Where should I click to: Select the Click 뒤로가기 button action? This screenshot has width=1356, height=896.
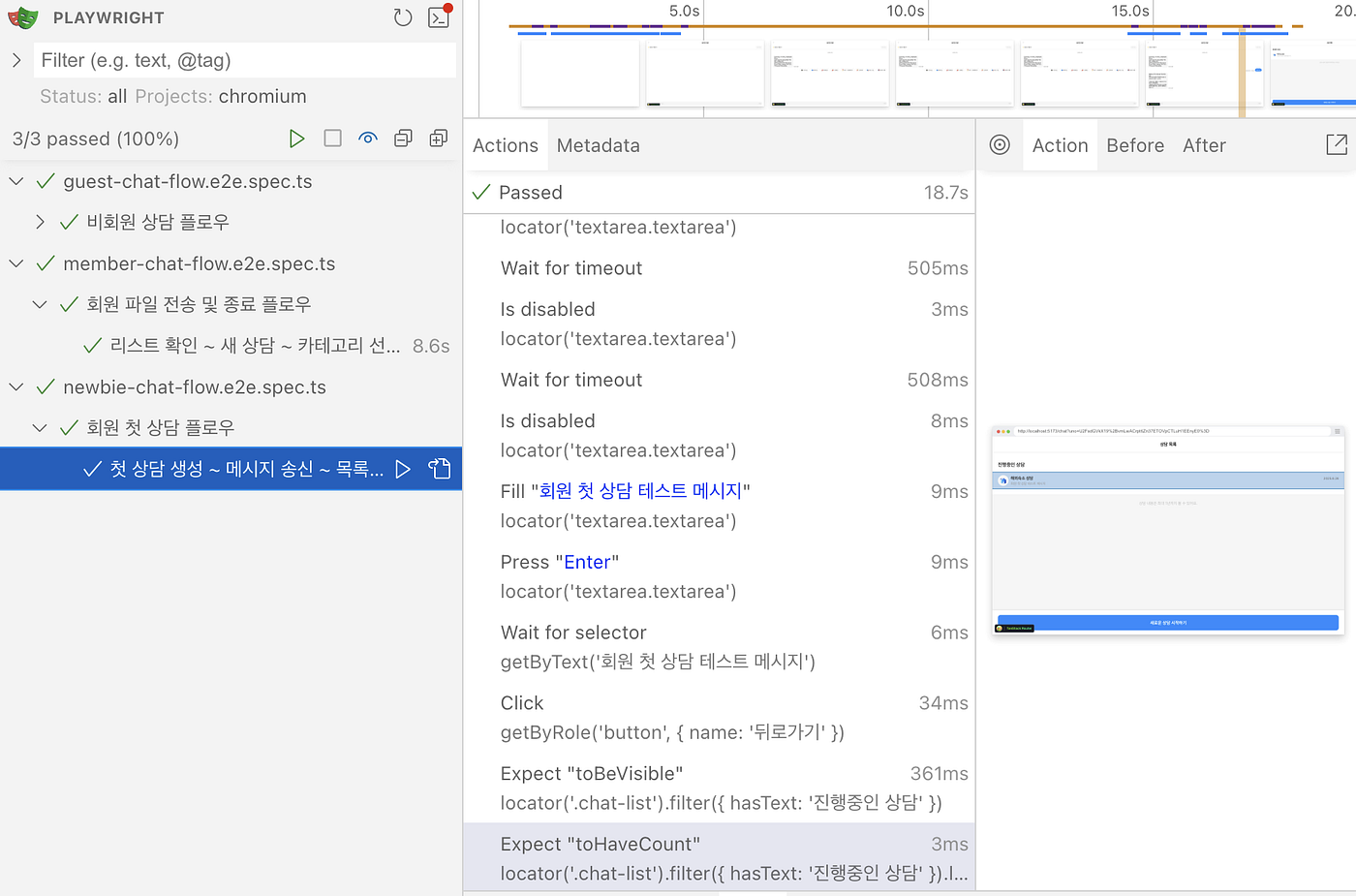click(719, 718)
